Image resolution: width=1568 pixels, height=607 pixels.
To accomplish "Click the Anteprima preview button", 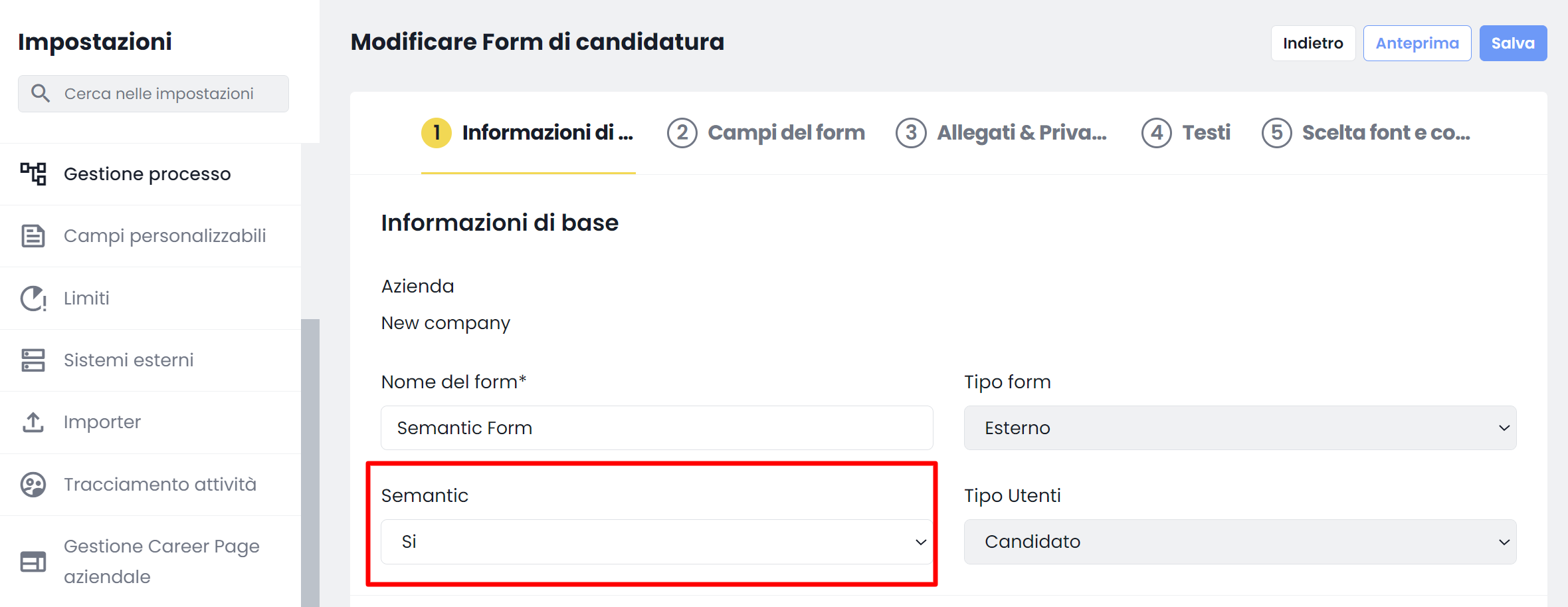I will (1417, 43).
